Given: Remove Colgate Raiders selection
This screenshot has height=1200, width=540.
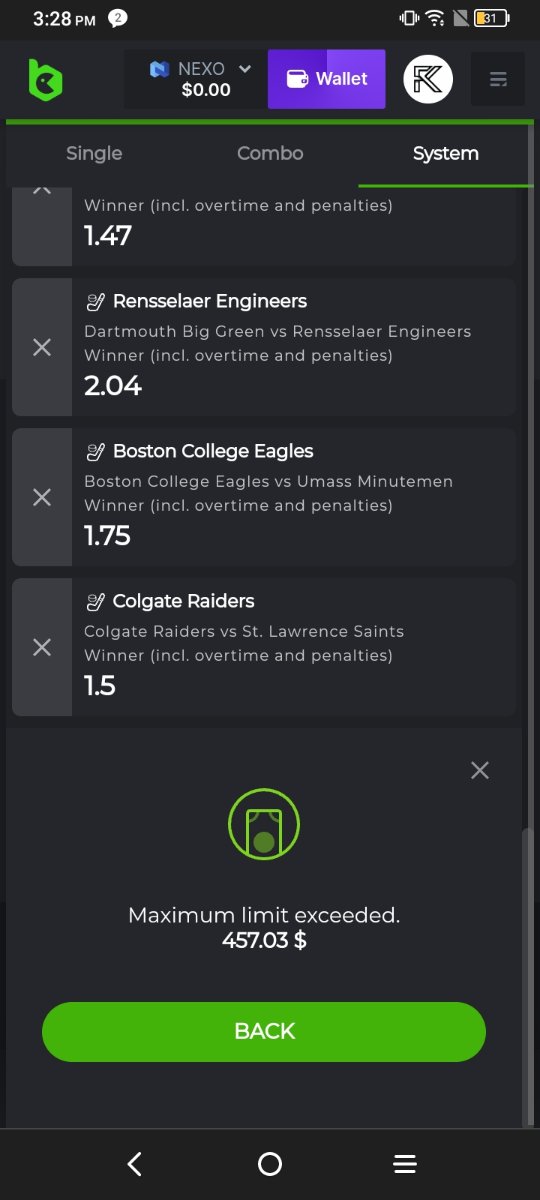Looking at the screenshot, I should pos(42,647).
